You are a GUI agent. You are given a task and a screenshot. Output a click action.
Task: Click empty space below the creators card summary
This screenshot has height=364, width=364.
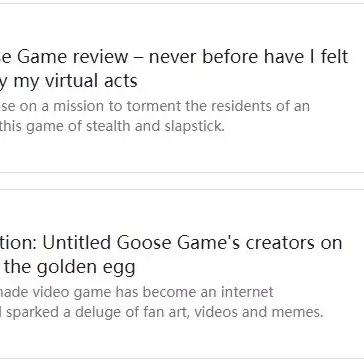180,339
